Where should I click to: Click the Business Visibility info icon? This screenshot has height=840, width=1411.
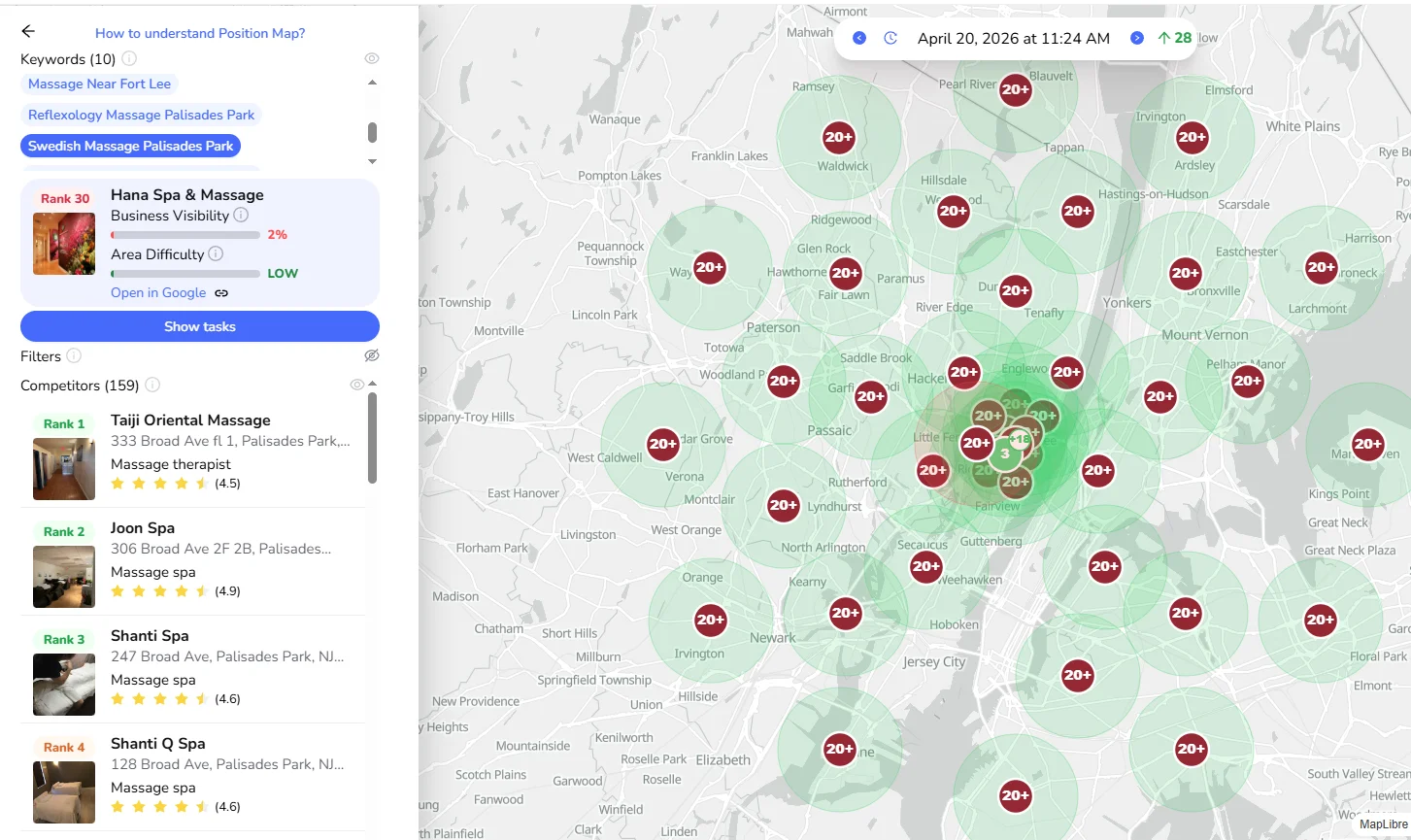pyautogui.click(x=241, y=216)
